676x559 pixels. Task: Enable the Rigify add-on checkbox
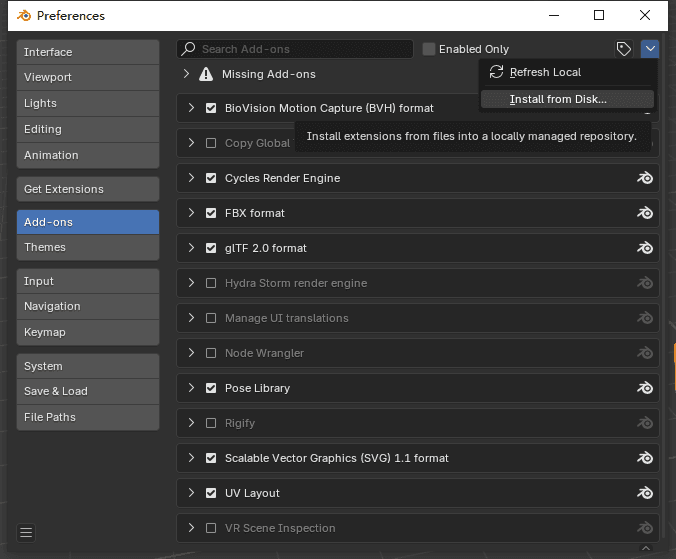point(211,423)
